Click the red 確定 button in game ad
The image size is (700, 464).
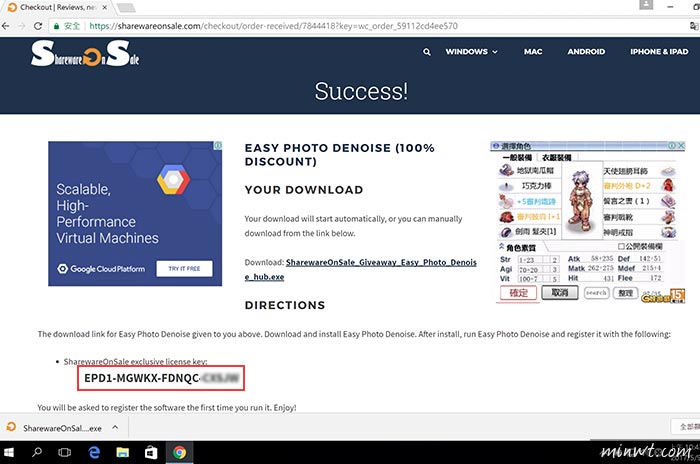[x=518, y=293]
